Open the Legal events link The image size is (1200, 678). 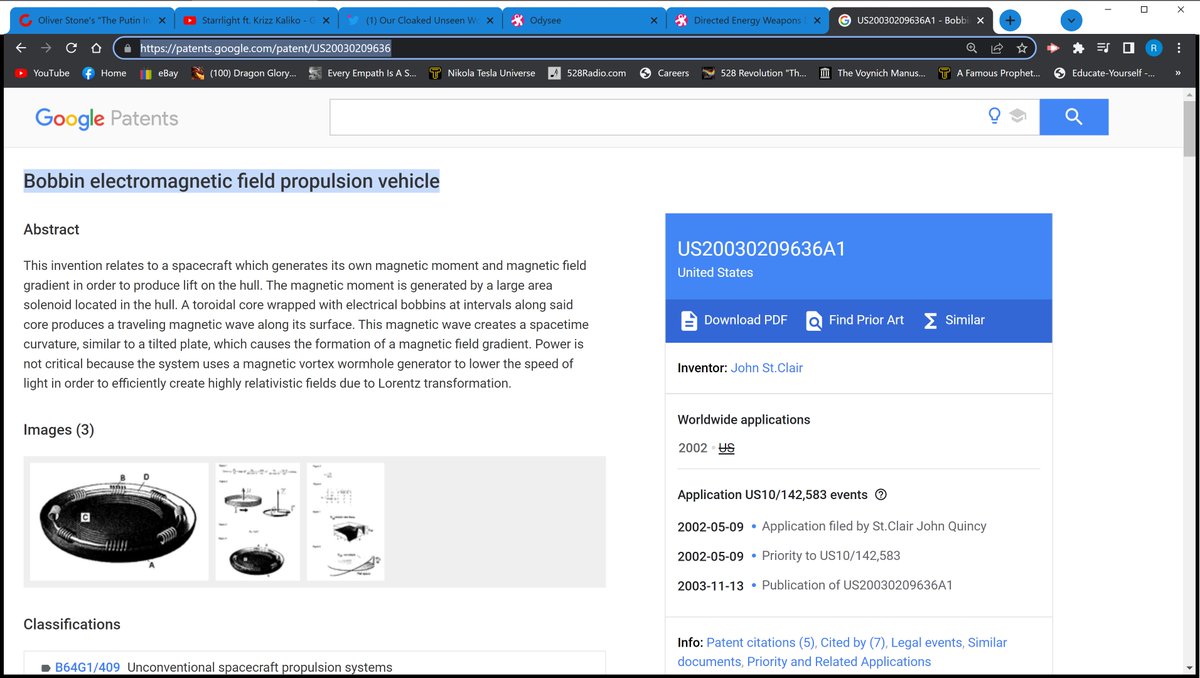click(x=926, y=642)
